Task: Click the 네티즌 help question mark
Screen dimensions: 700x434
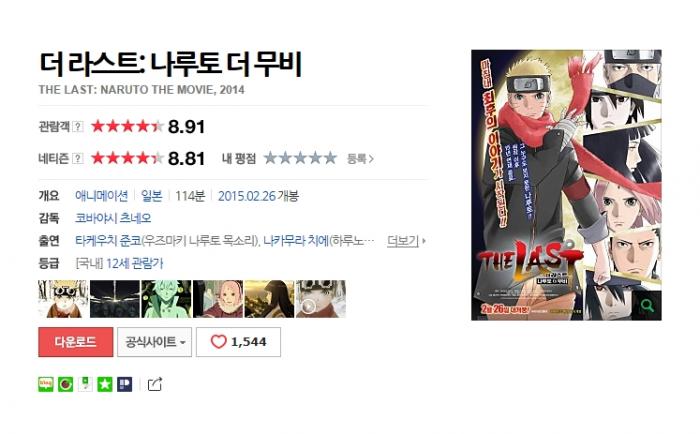Action: coord(78,158)
